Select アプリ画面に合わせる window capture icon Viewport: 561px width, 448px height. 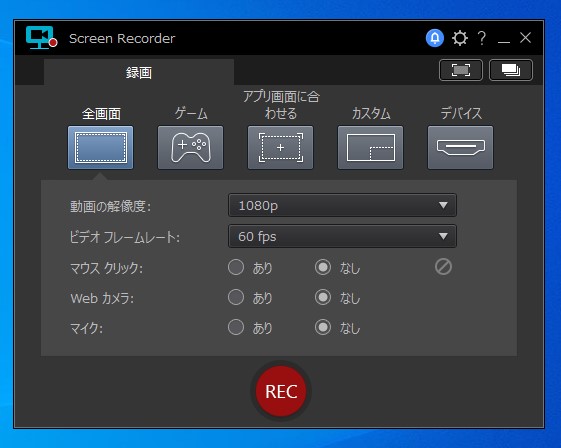coord(280,147)
